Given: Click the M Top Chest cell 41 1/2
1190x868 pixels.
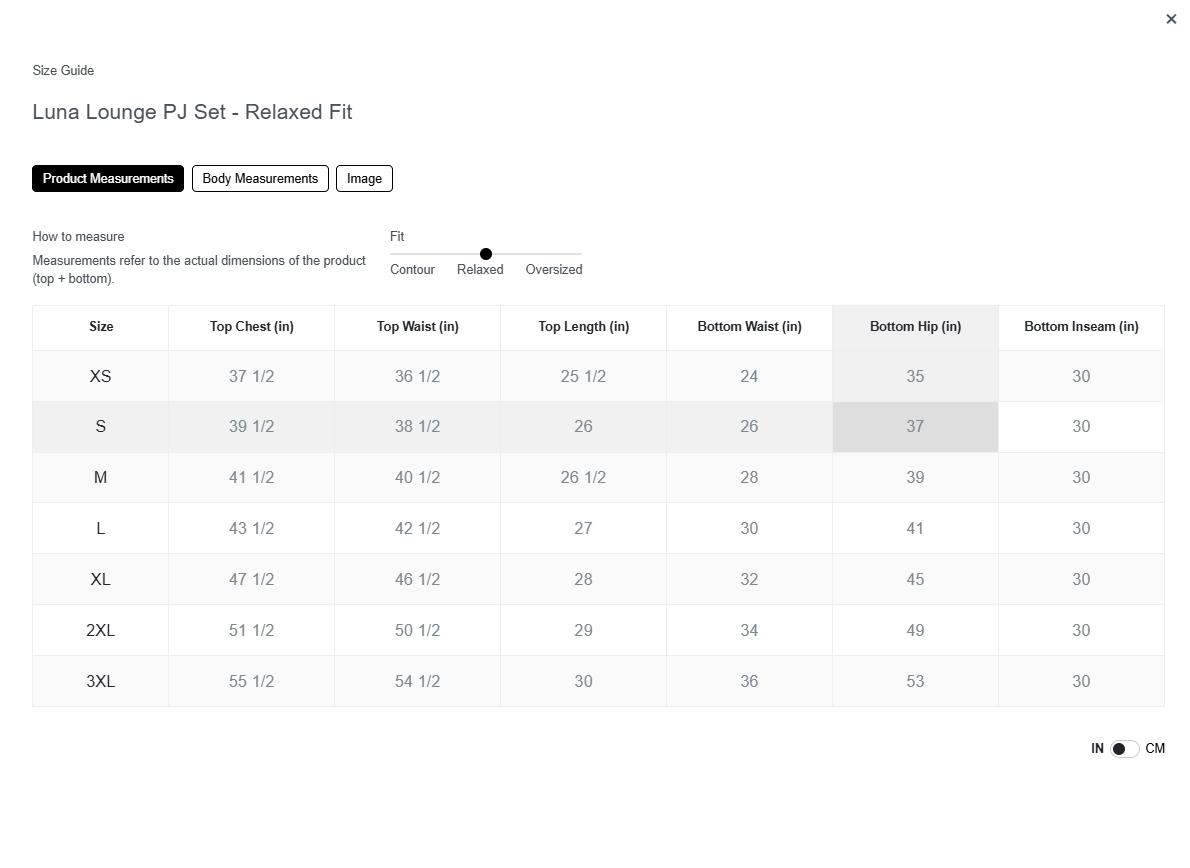Looking at the screenshot, I should [251, 478].
